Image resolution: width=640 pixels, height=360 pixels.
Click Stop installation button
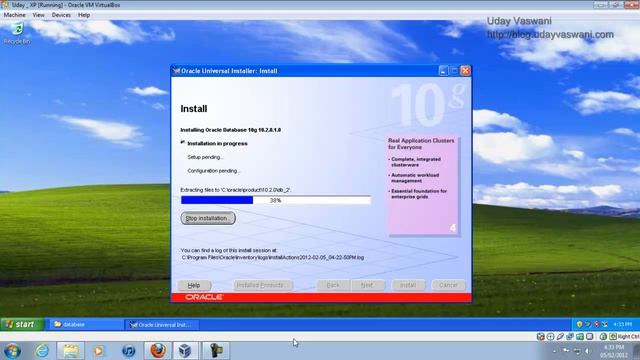click(208, 218)
